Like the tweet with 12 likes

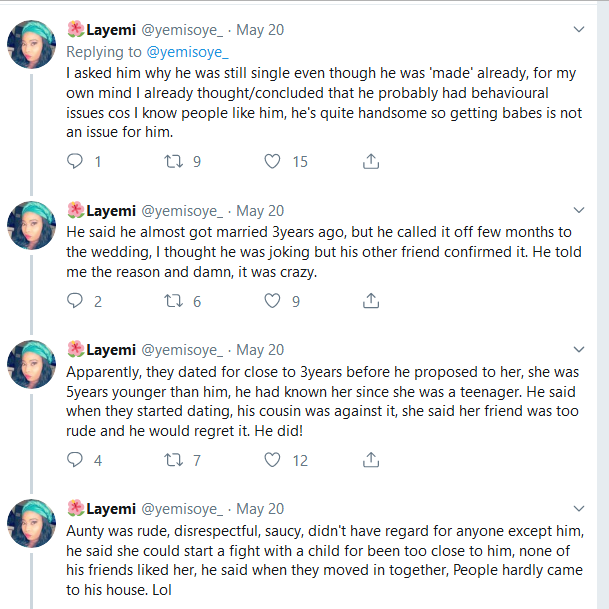pos(273,461)
